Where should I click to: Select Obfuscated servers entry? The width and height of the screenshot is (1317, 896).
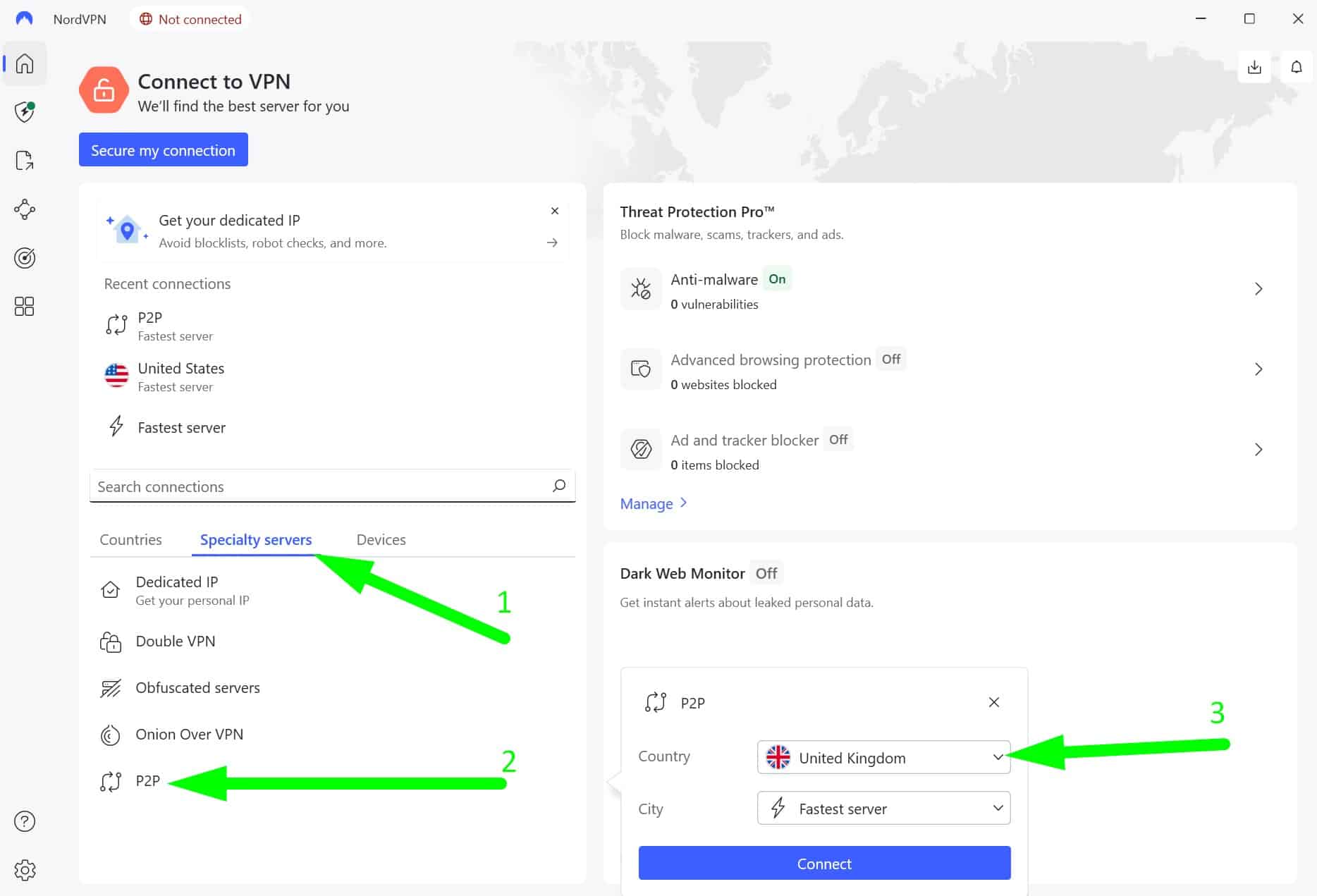pyautogui.click(x=197, y=688)
